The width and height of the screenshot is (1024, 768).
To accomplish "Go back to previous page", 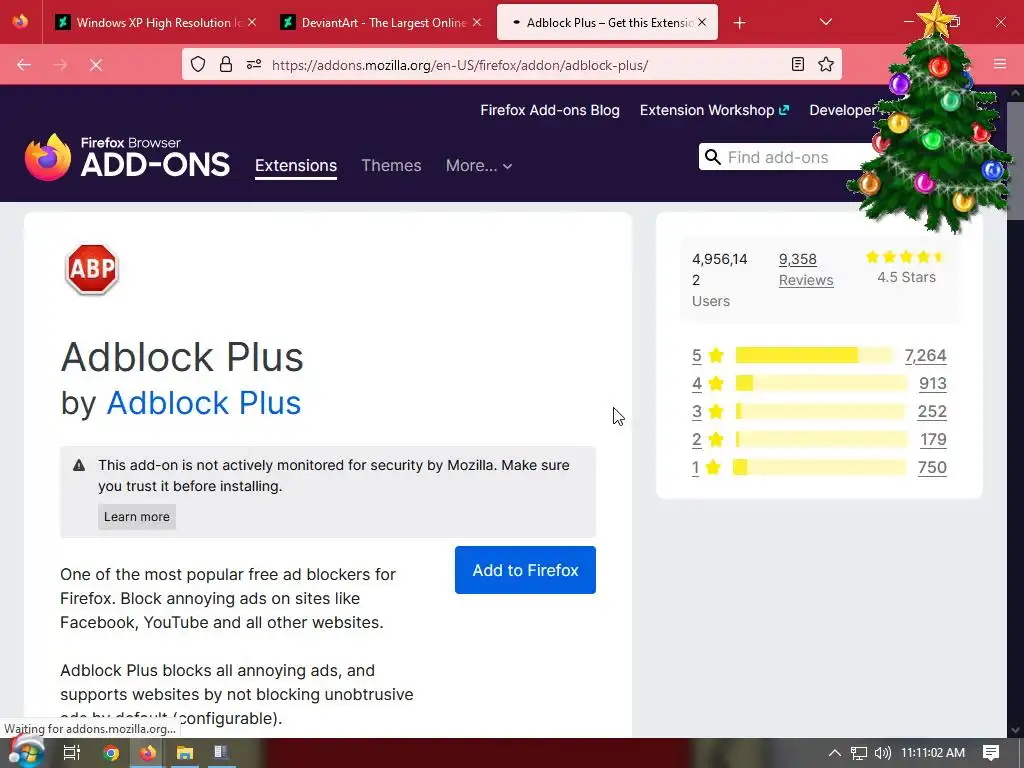I will pos(24,65).
